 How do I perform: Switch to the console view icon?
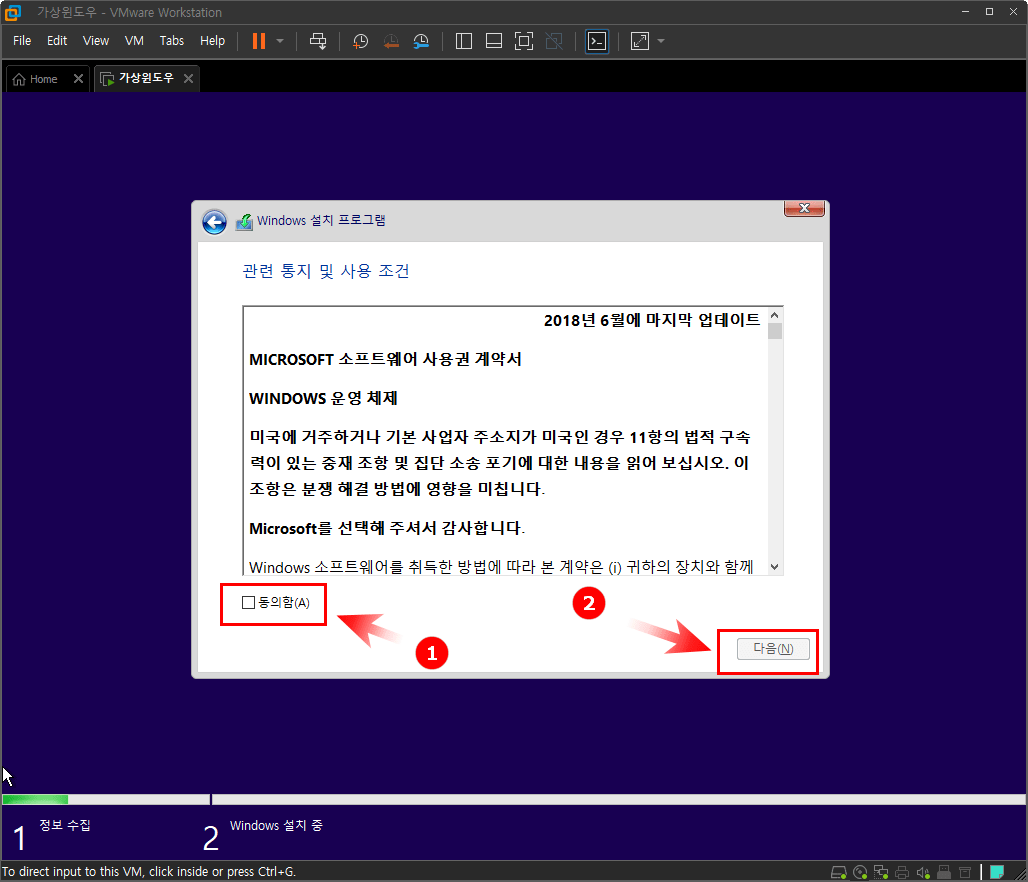597,41
